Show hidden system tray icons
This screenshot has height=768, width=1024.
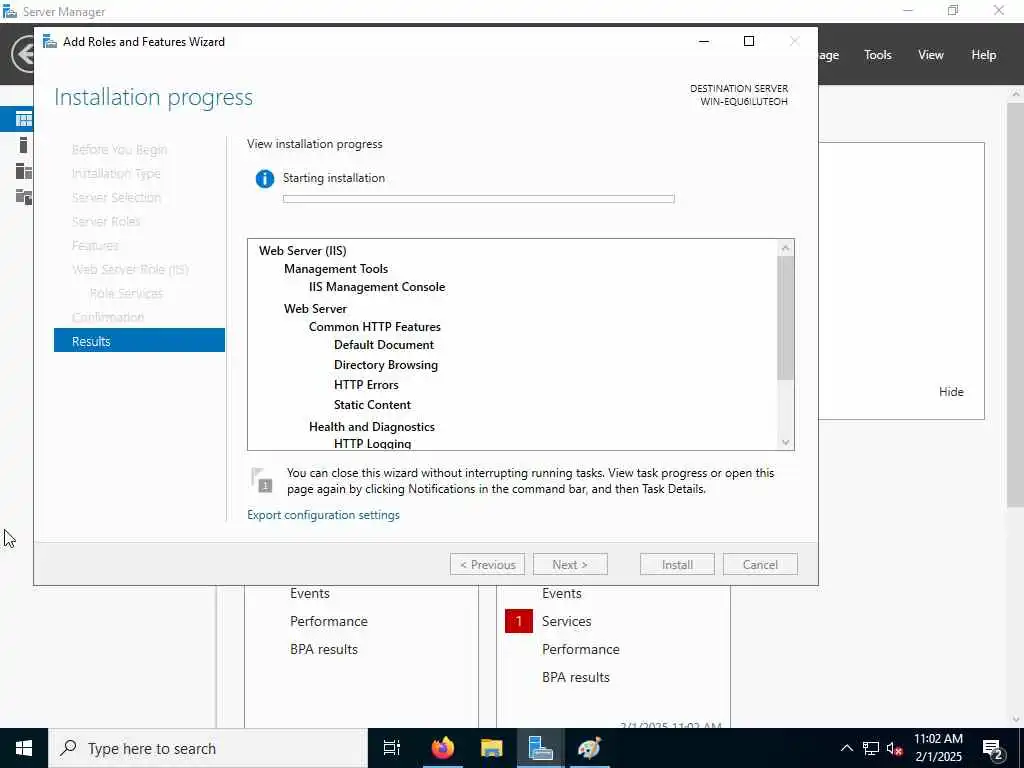pyautogui.click(x=846, y=748)
